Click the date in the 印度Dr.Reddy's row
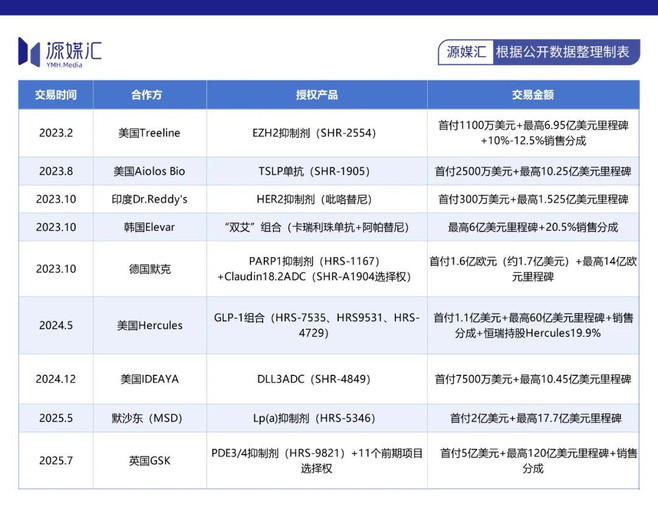The height and width of the screenshot is (507, 658). tap(56, 199)
